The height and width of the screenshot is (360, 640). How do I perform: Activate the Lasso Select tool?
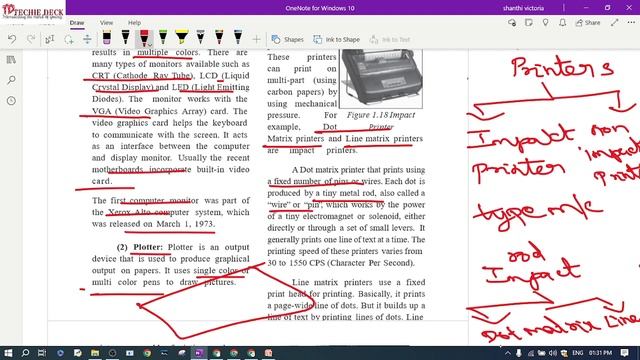pos(69,39)
